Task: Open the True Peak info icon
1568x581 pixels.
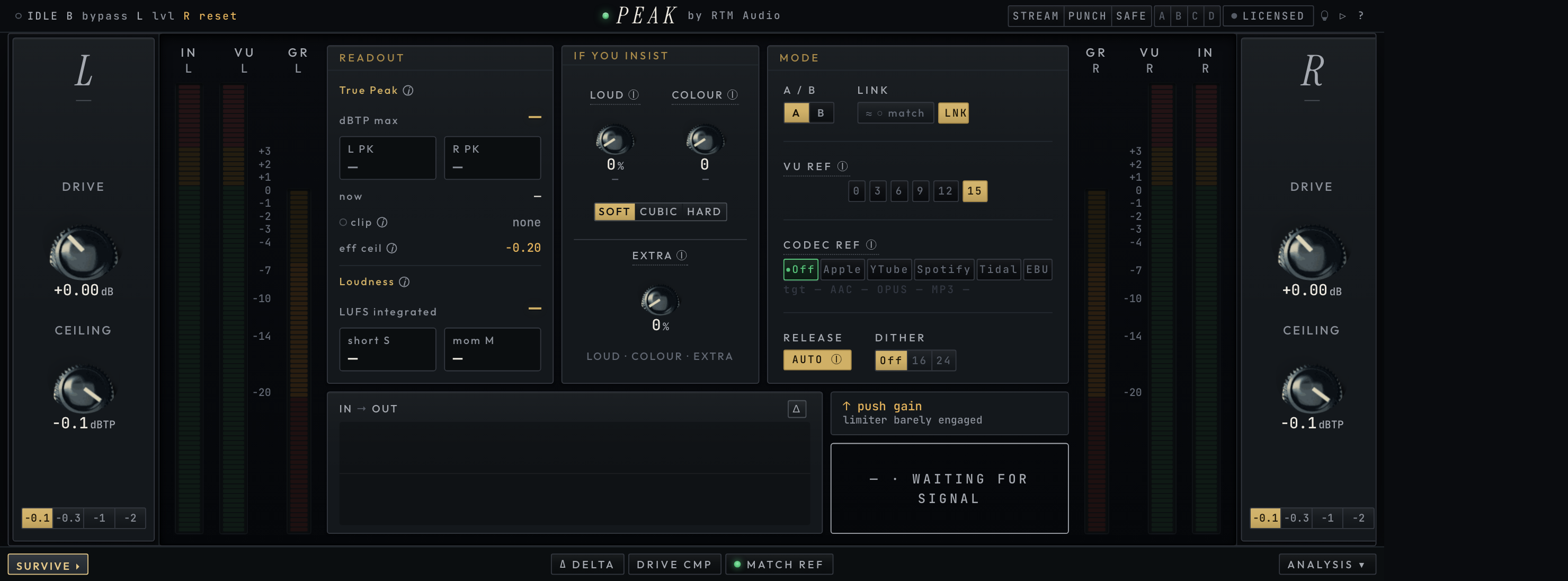Action: (408, 90)
